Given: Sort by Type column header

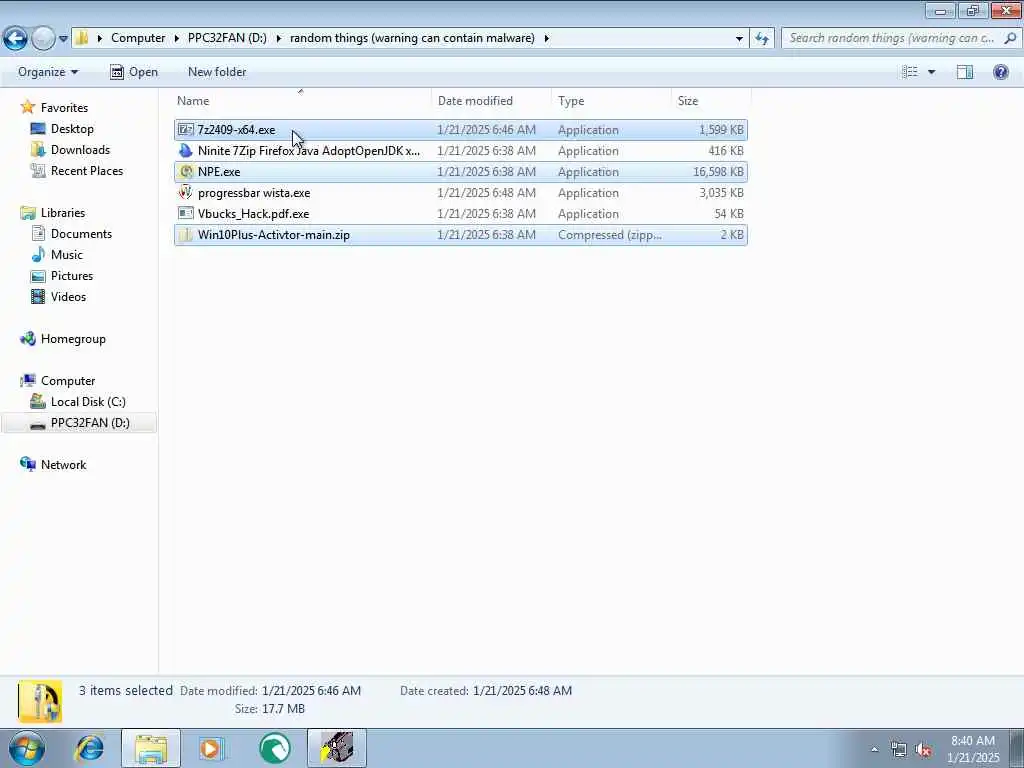Looking at the screenshot, I should coord(611,101).
